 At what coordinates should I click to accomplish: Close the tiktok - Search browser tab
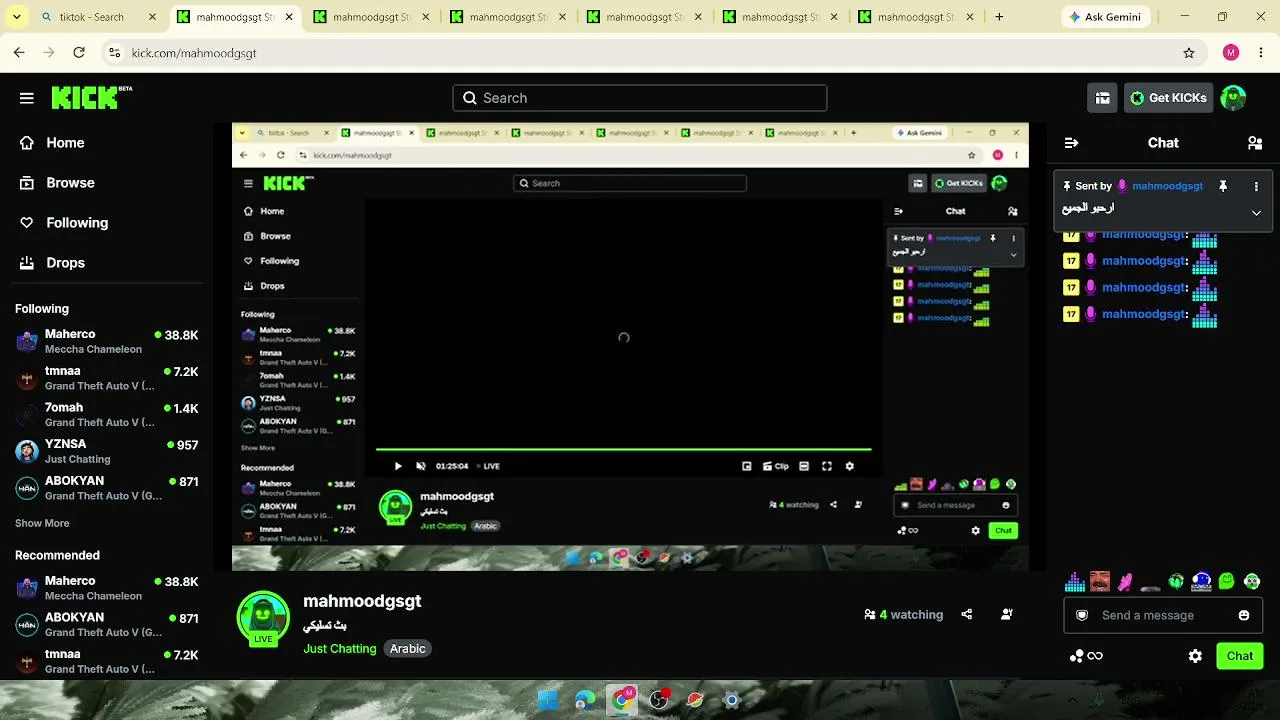click(152, 17)
